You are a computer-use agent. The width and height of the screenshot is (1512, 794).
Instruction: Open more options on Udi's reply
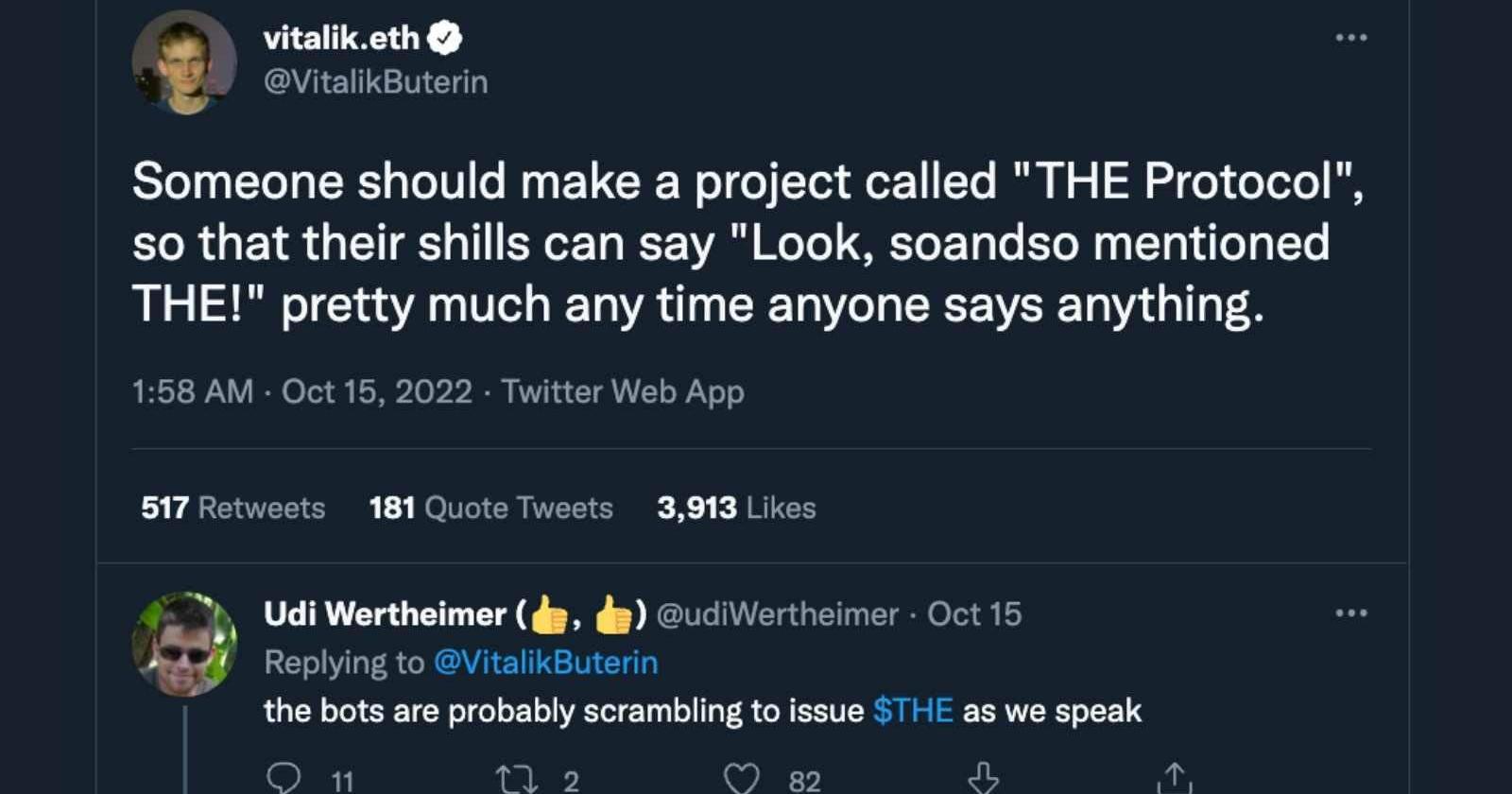pos(1350,613)
